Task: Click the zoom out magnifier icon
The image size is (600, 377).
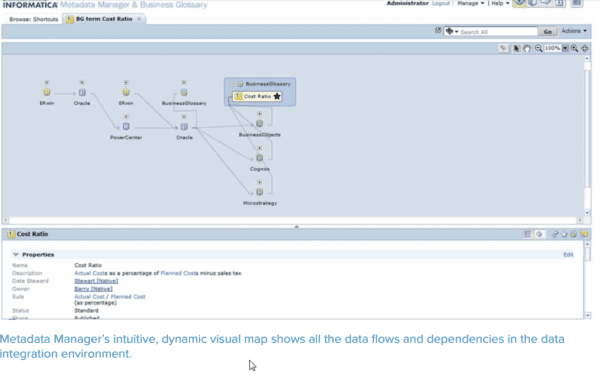Action: (x=538, y=48)
